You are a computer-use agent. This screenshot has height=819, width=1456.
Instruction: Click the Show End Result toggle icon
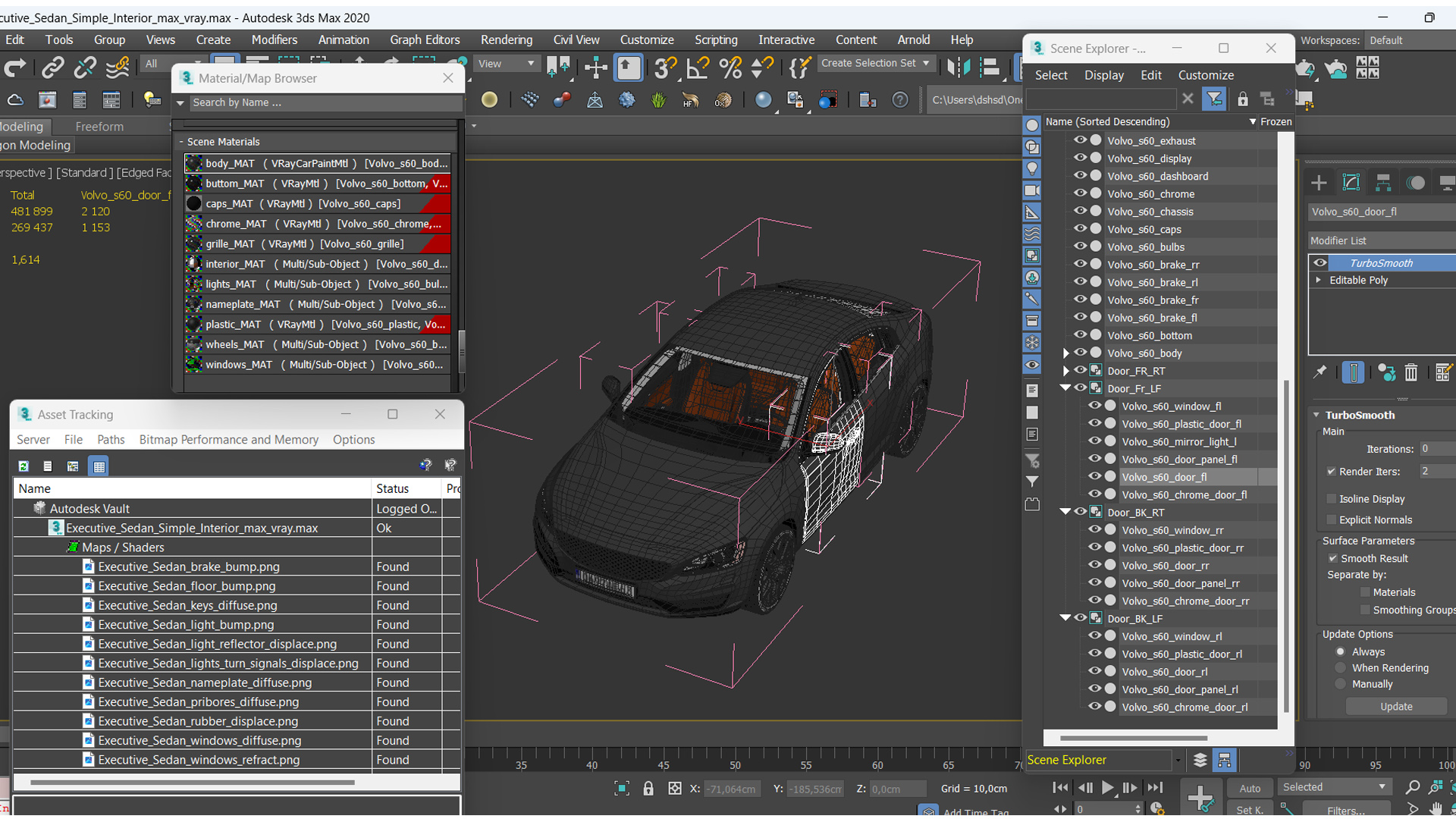(x=1353, y=372)
